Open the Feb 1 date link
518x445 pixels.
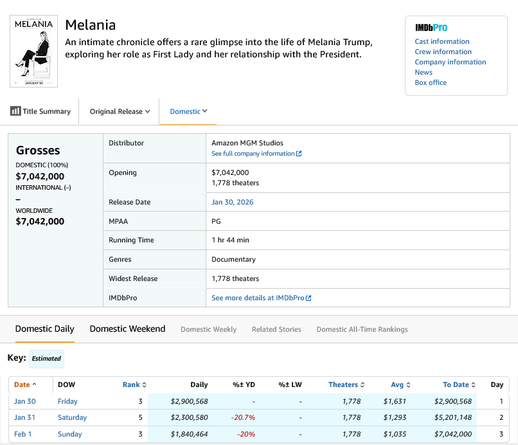pos(23,434)
